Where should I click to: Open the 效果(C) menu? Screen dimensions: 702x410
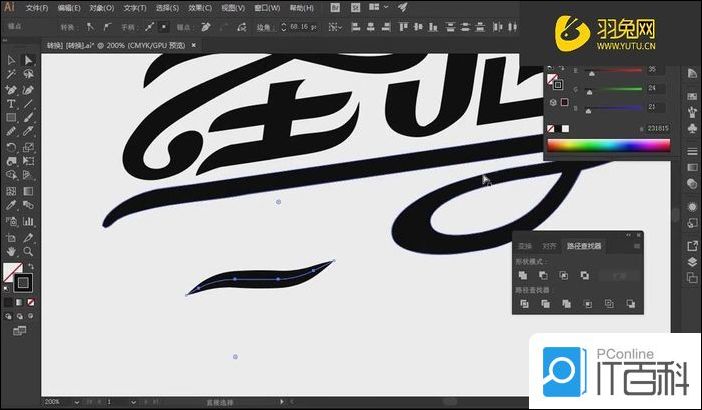pos(198,7)
